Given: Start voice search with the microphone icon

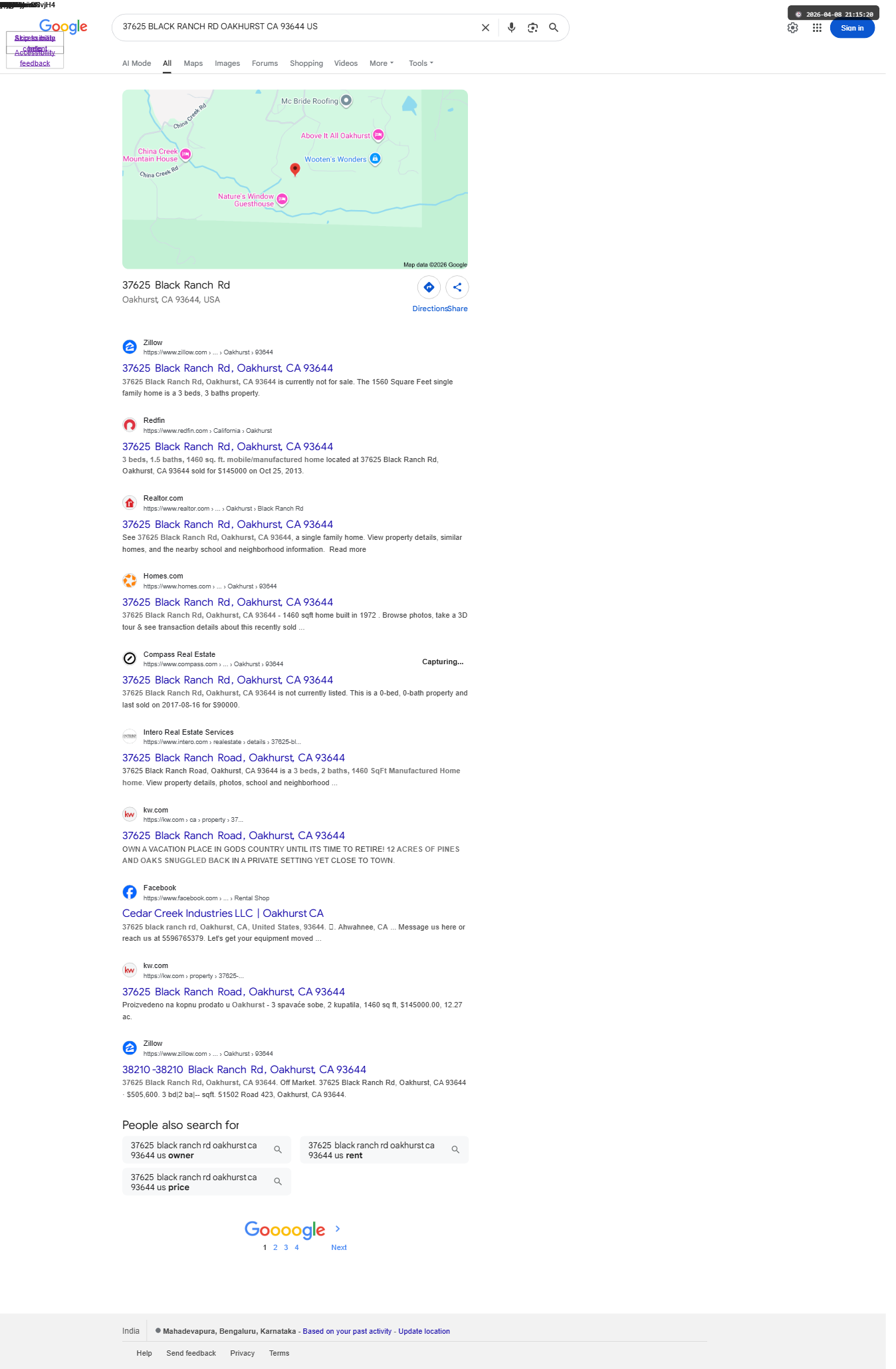Looking at the screenshot, I should (511, 28).
